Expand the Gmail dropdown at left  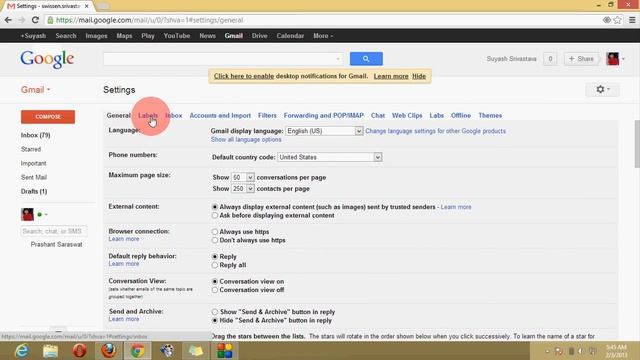click(x=36, y=90)
